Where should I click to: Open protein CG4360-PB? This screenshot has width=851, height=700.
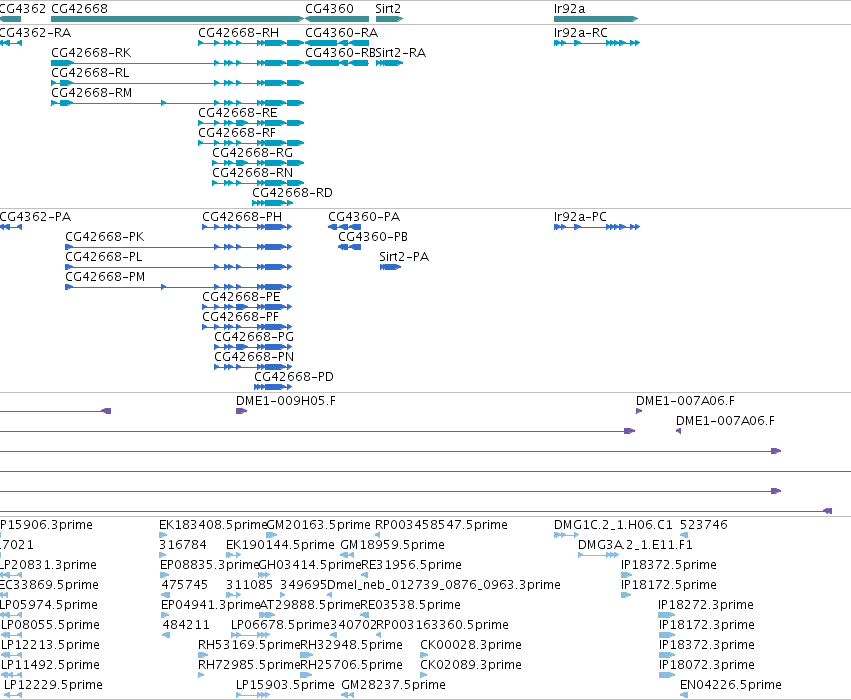pos(373,237)
